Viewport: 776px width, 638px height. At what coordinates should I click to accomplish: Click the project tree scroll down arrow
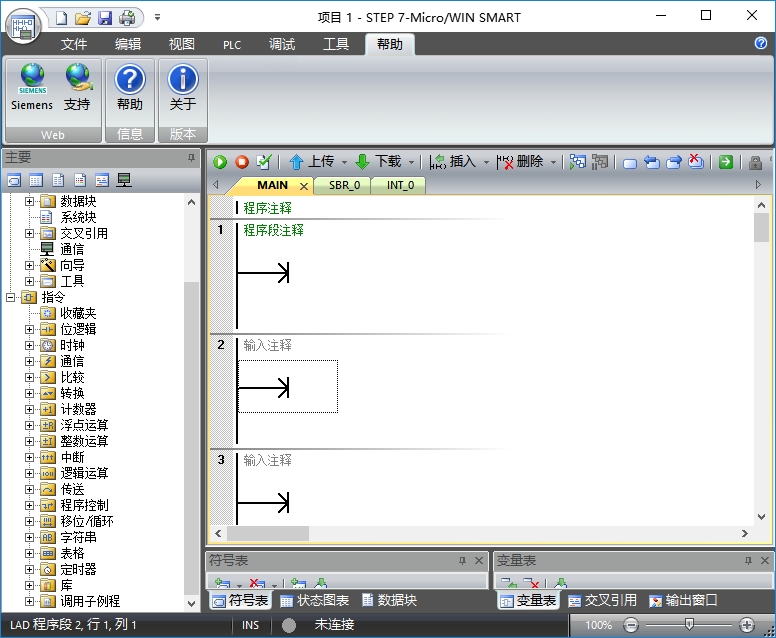tap(192, 604)
